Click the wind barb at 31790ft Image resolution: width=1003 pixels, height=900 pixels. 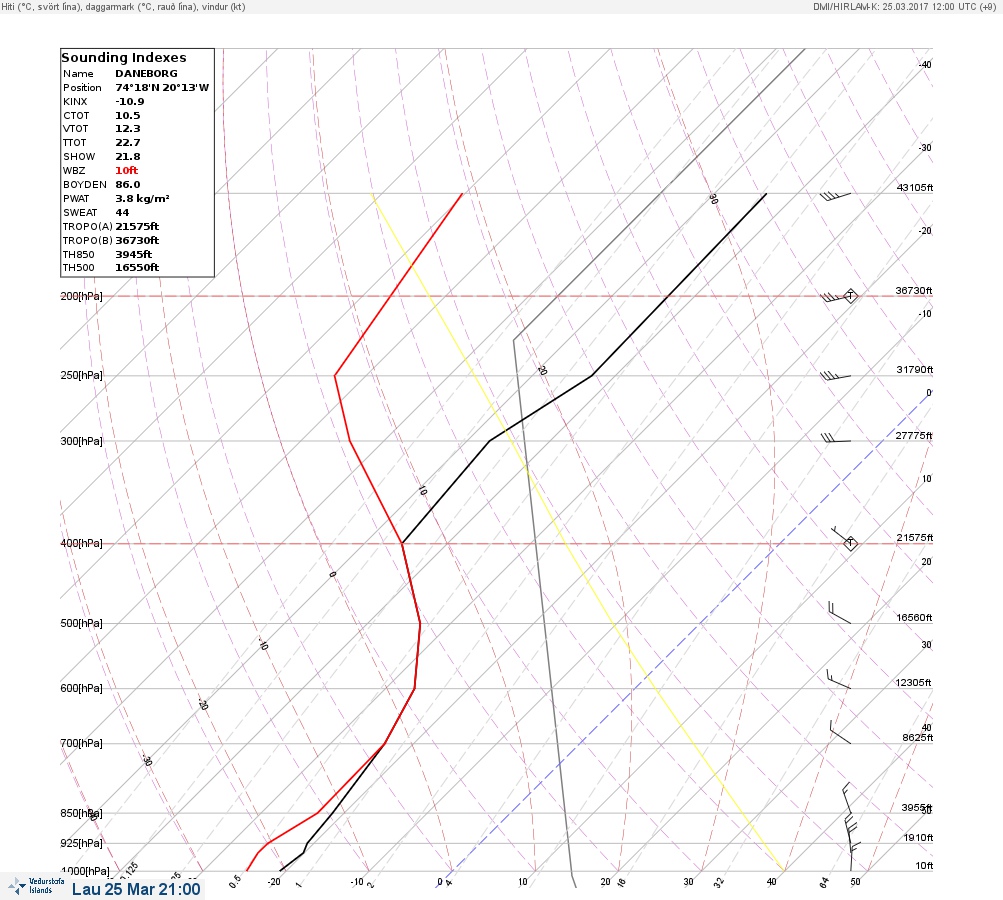point(835,375)
